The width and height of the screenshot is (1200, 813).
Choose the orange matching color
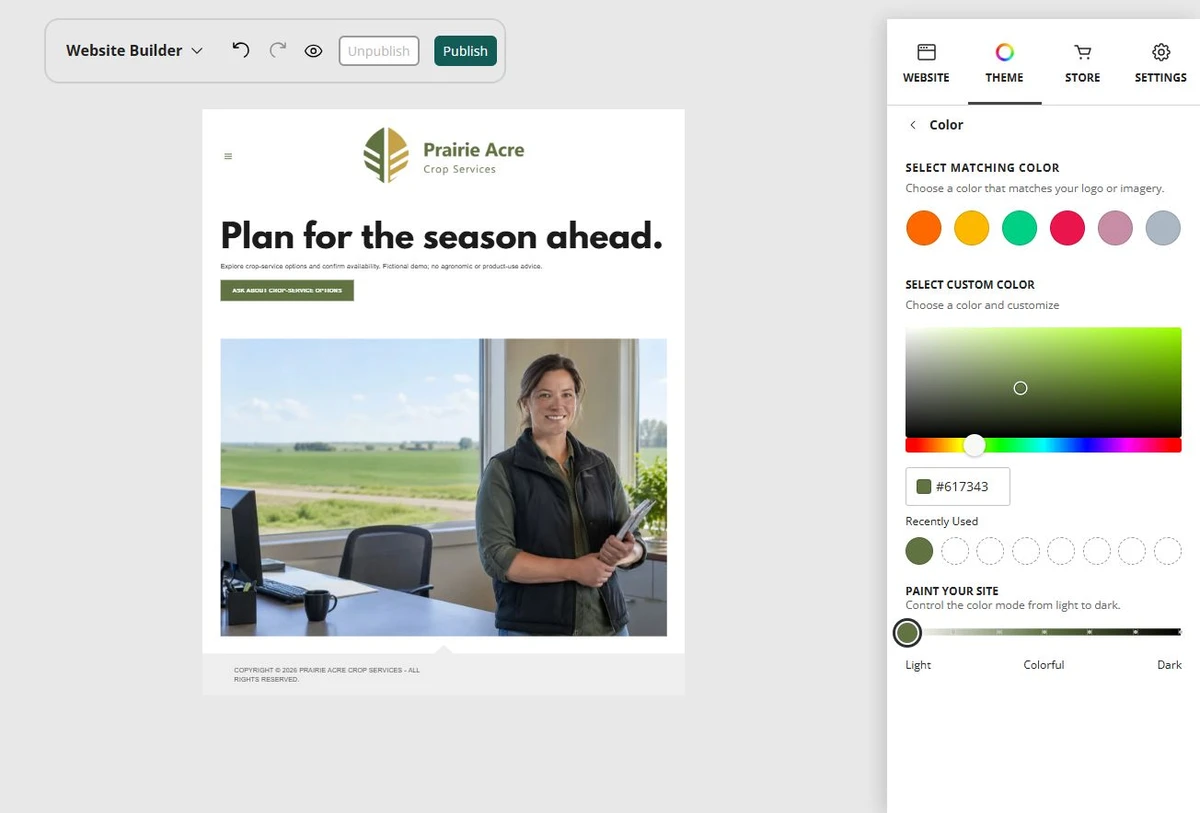coord(924,228)
